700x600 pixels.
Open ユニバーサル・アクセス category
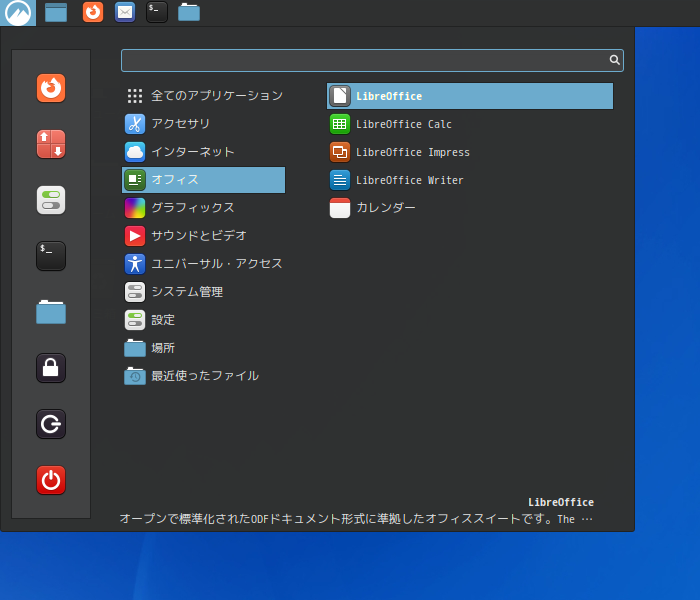[204, 264]
